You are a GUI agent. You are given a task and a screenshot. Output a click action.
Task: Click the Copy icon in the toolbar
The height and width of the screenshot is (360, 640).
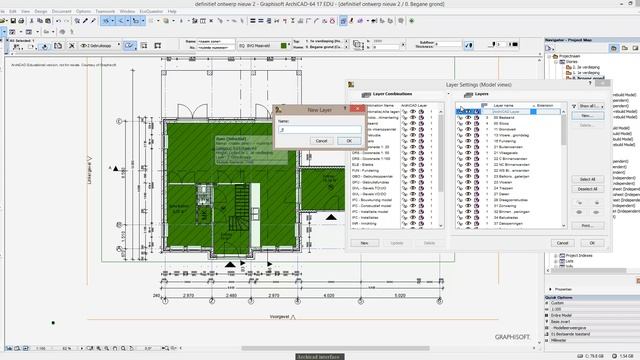tap(40, 21)
